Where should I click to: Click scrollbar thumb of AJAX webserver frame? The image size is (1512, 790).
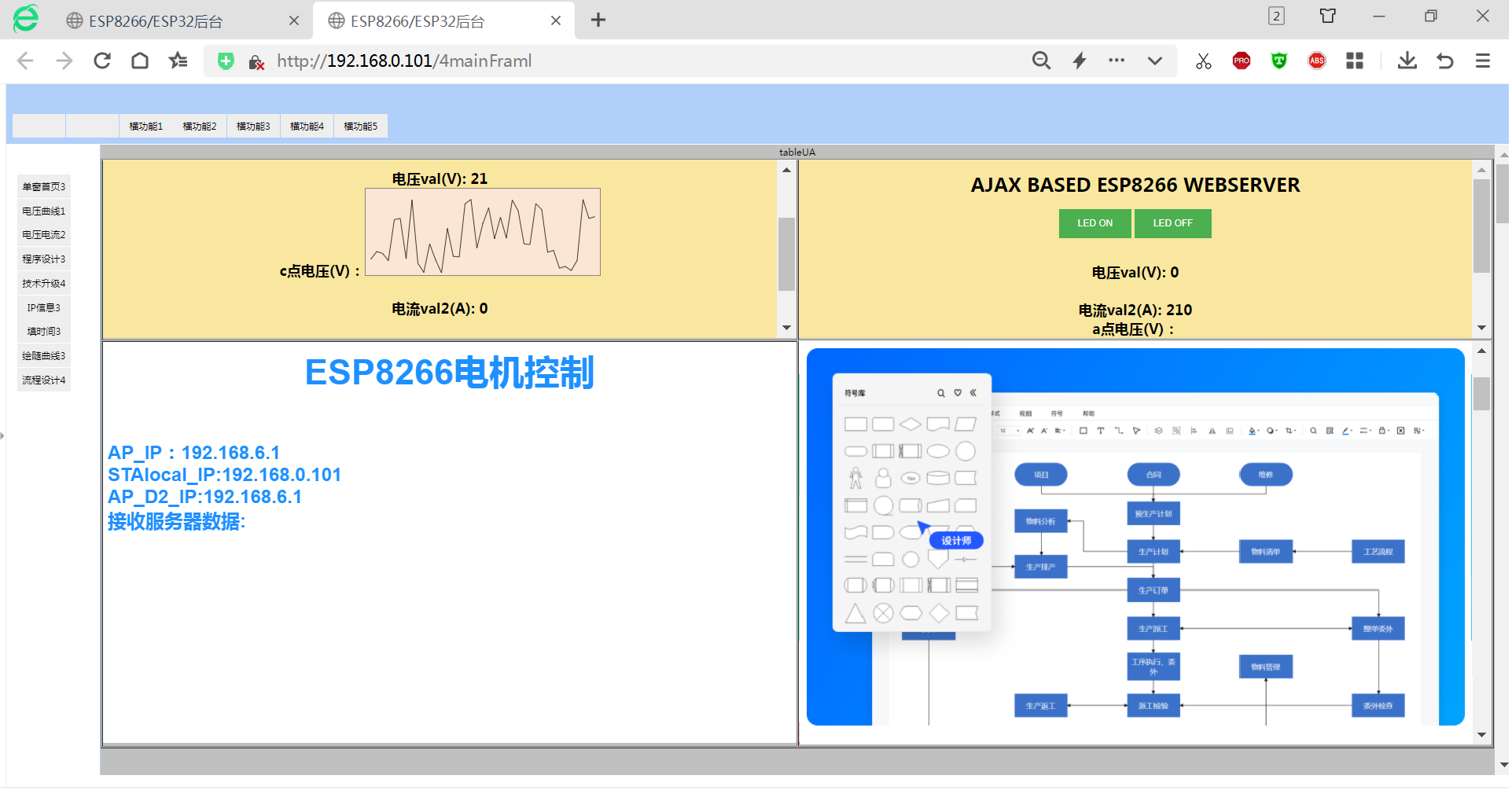coord(1482,226)
